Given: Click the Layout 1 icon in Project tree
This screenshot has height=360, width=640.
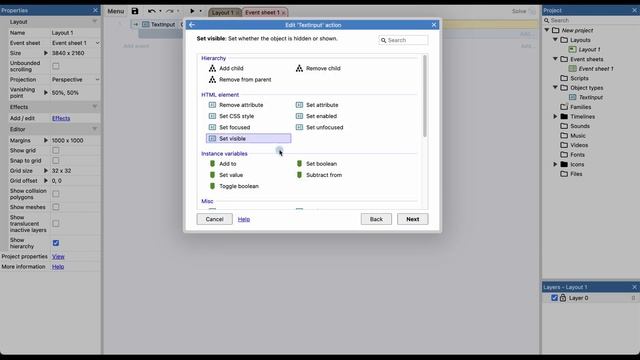Looking at the screenshot, I should coord(573,49).
